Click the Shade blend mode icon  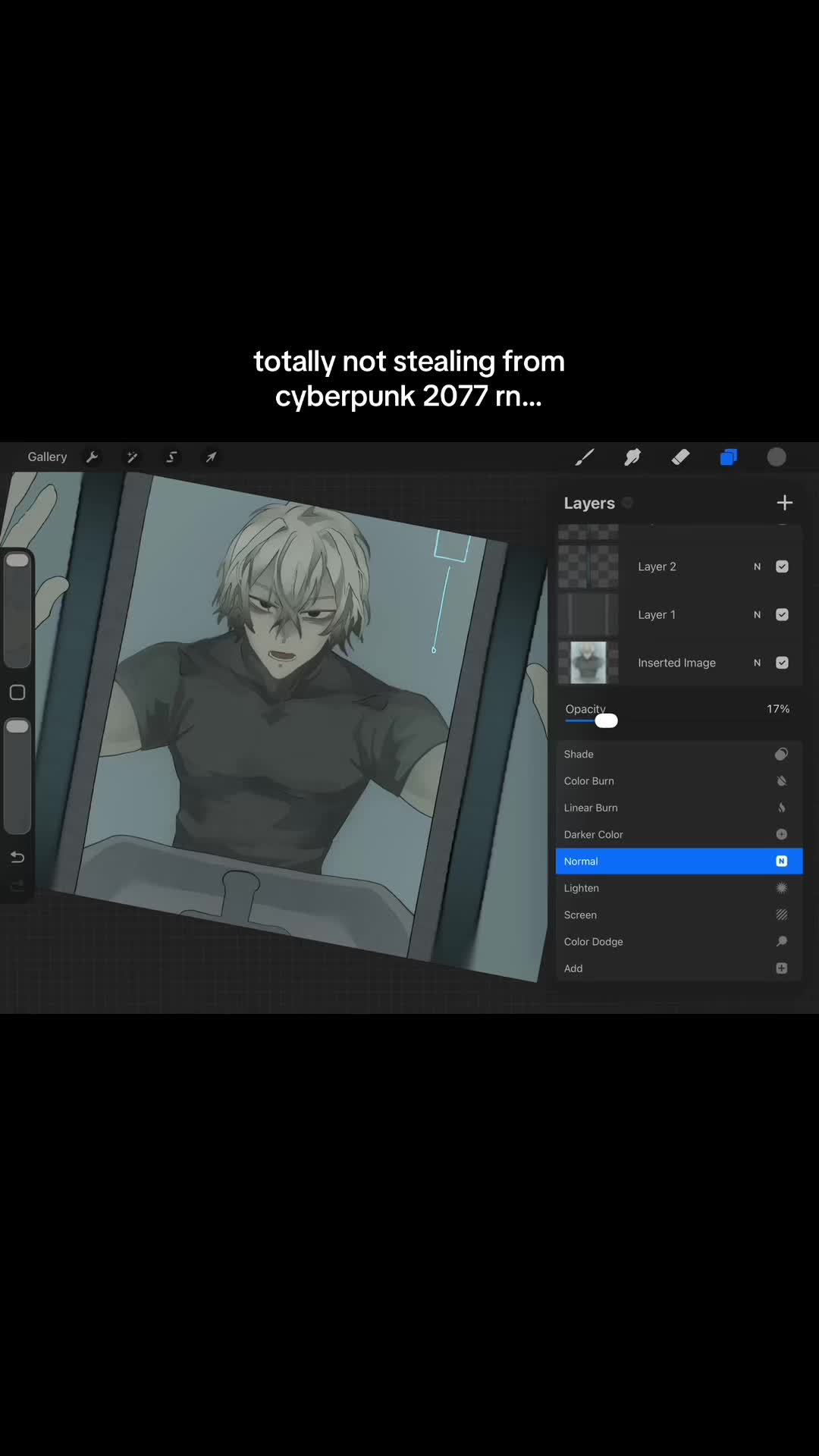tap(782, 754)
